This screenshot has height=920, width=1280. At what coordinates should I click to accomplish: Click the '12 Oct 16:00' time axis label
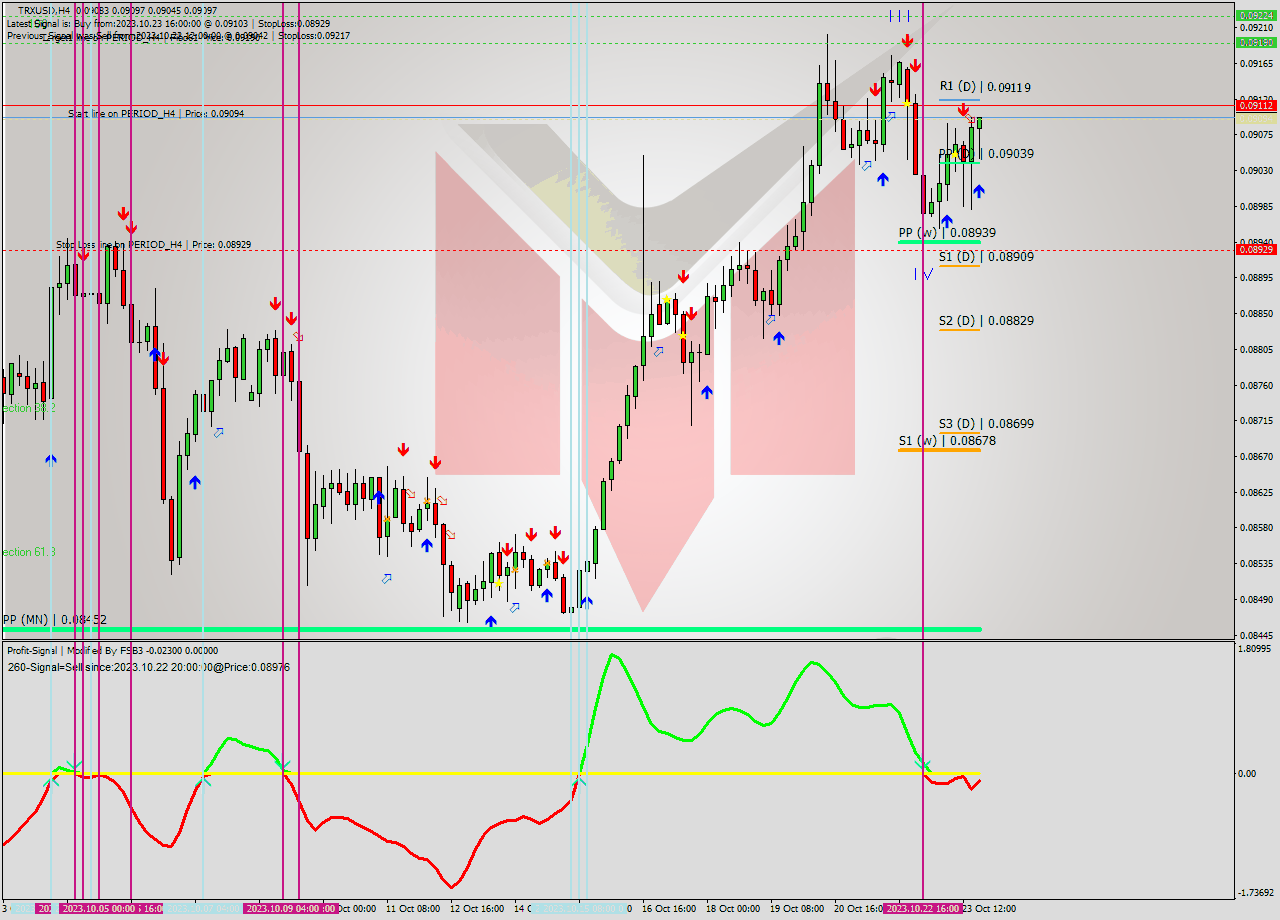click(477, 908)
